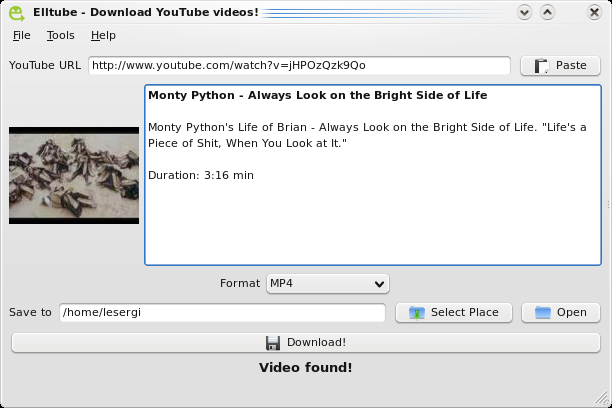
Task: Click the Save to path field
Action: (x=222, y=312)
